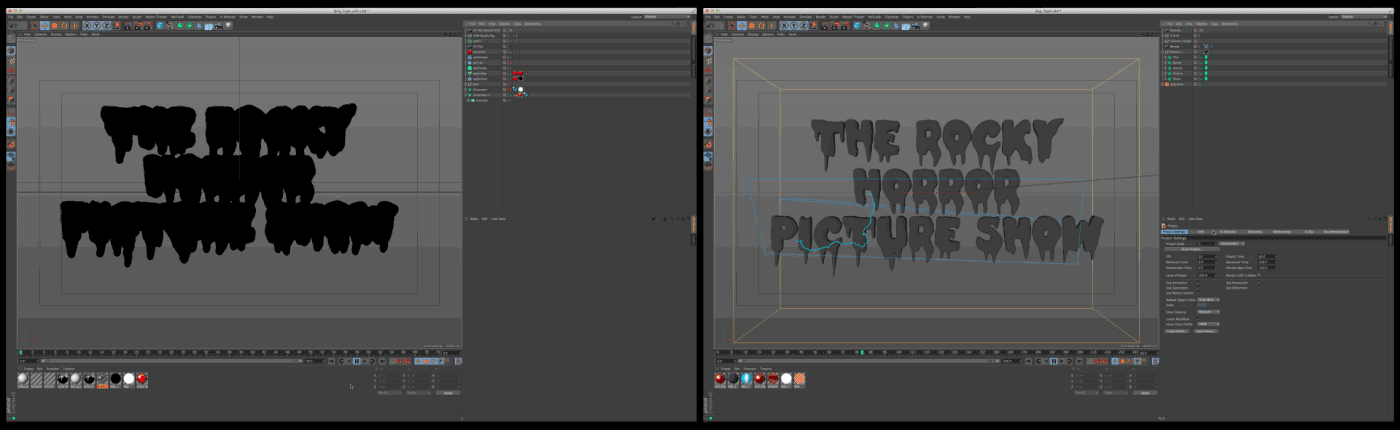Click the Load Preset button
Screen dimensions: 1400x430
(x=1176, y=331)
